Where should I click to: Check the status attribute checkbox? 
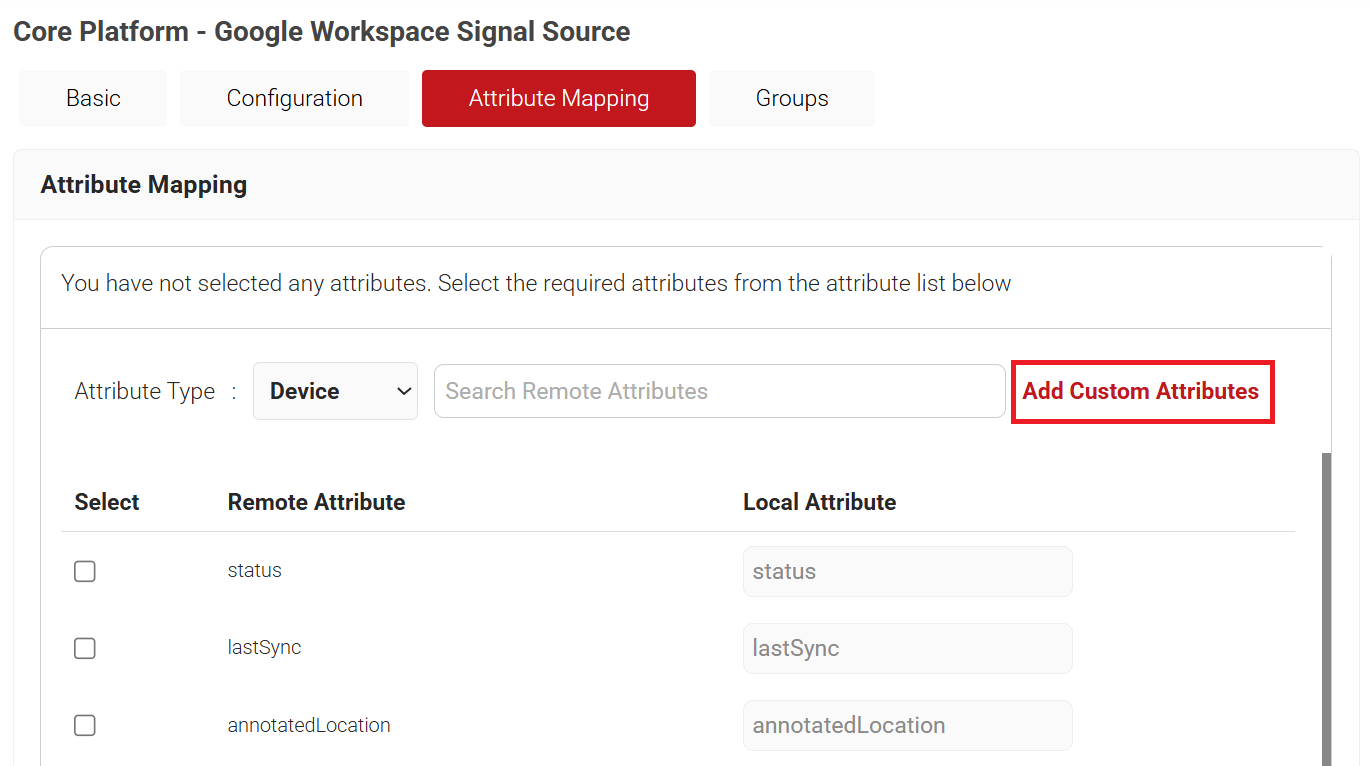[x=85, y=571]
